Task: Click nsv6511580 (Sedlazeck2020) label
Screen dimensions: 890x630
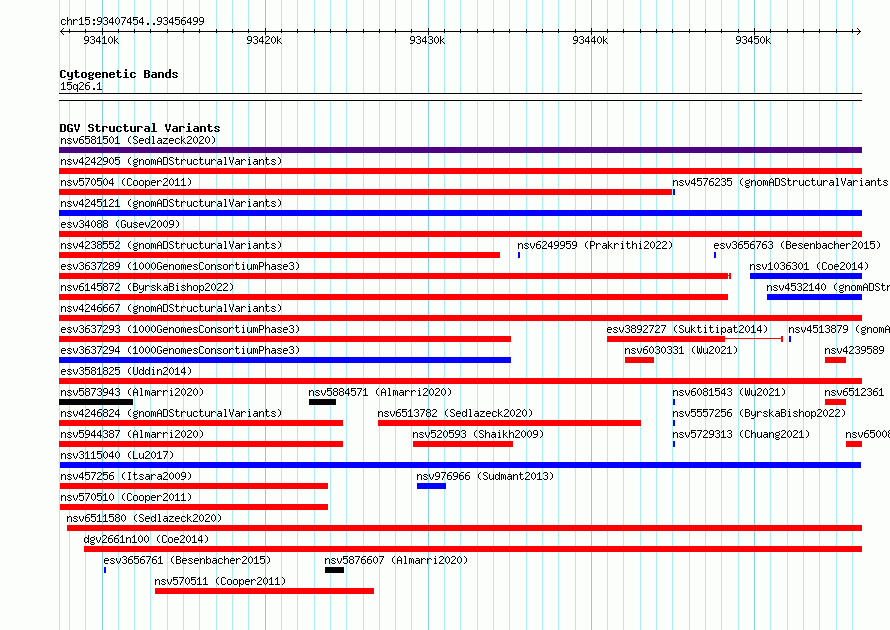Action: point(144,518)
